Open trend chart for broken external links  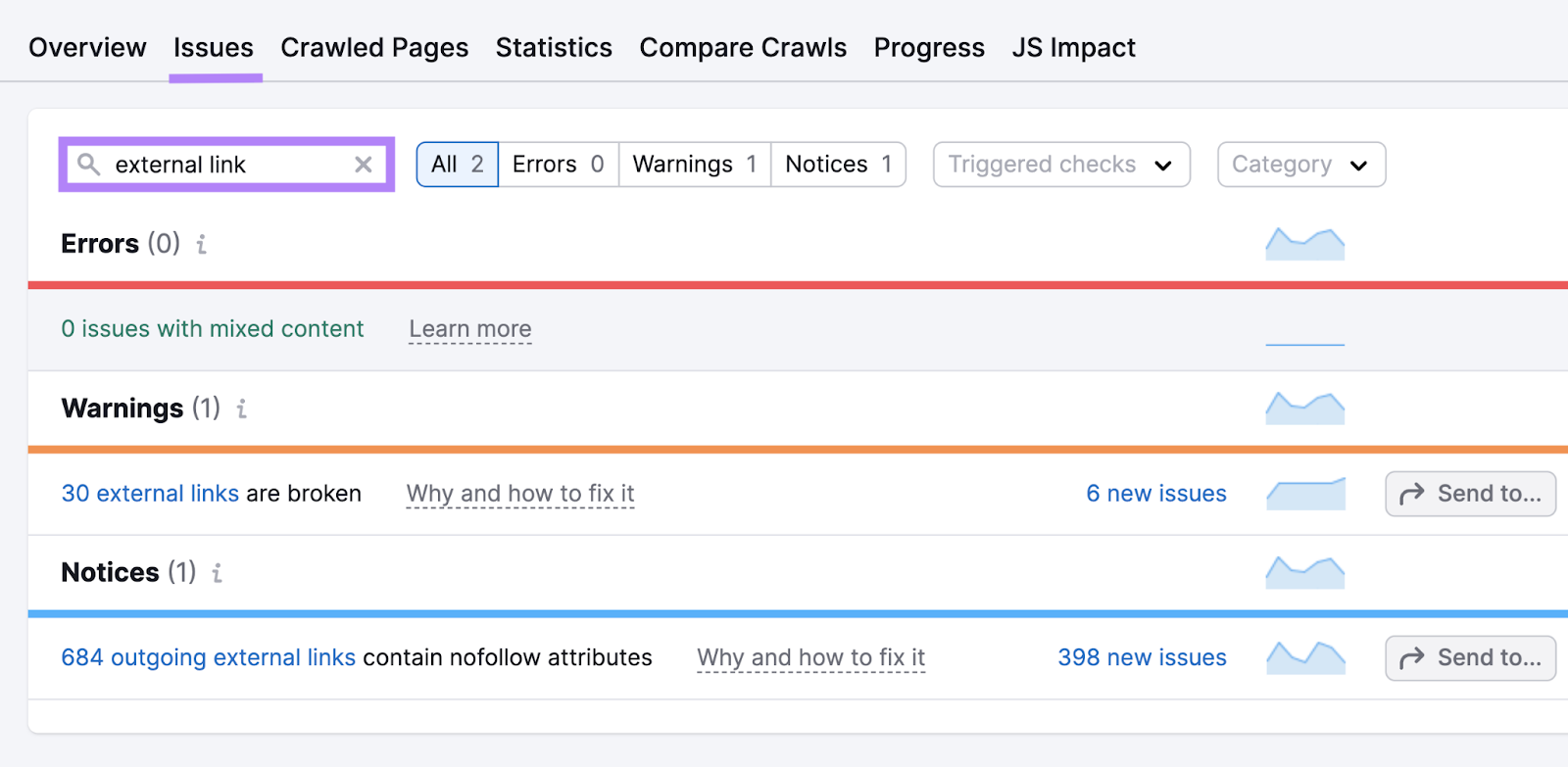point(1305,494)
